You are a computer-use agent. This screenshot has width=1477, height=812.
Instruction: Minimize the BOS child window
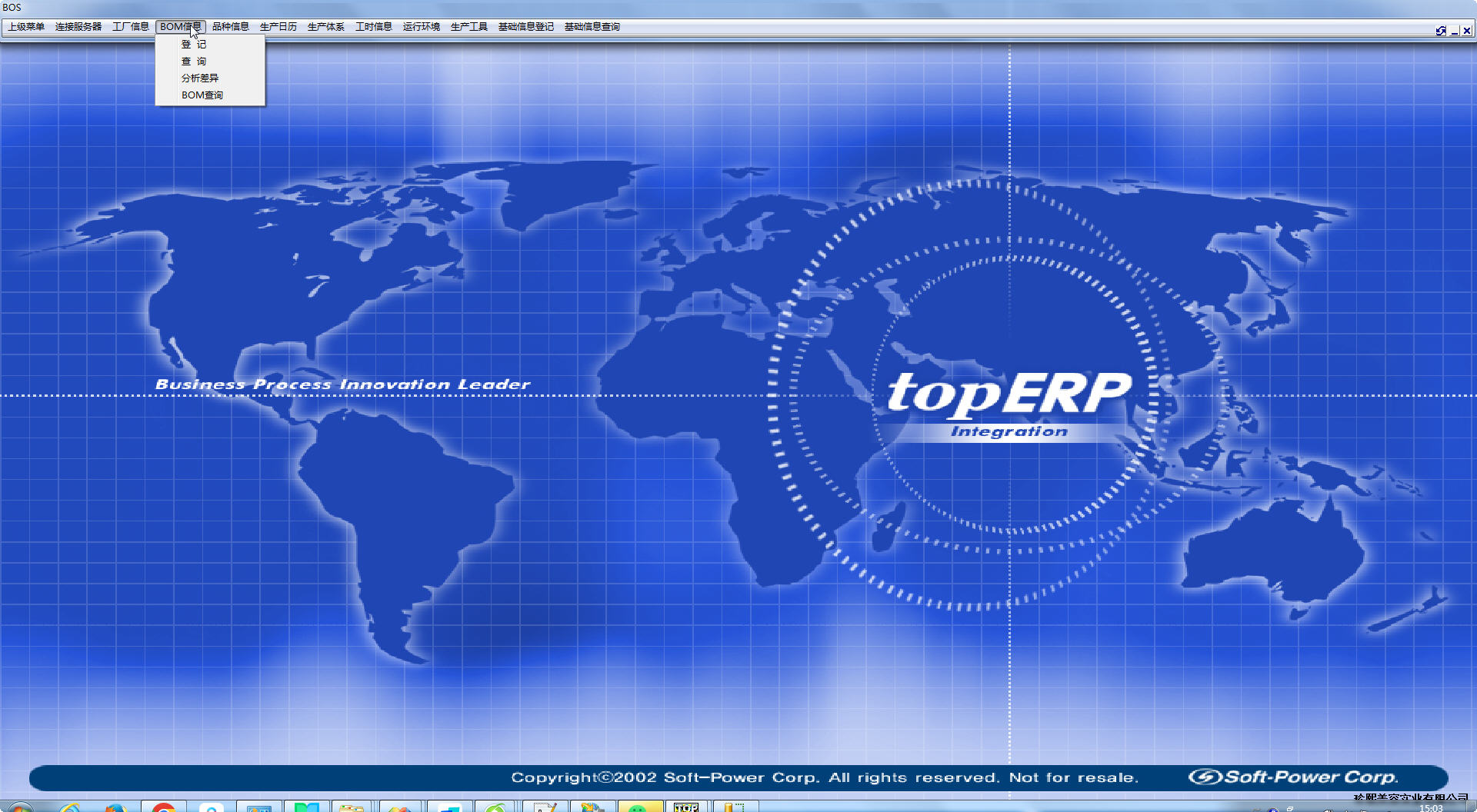1454,31
